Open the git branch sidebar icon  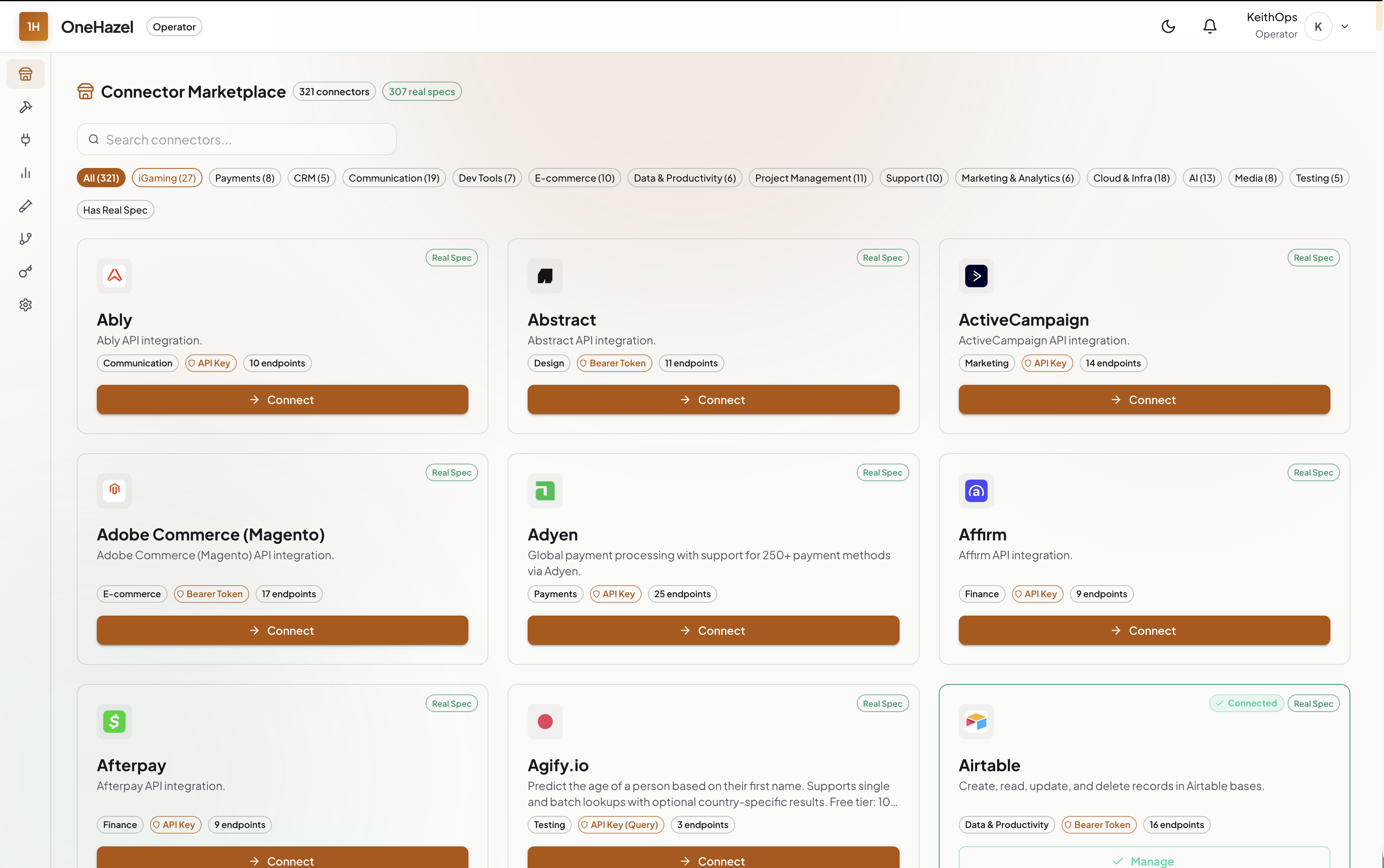tap(25, 239)
